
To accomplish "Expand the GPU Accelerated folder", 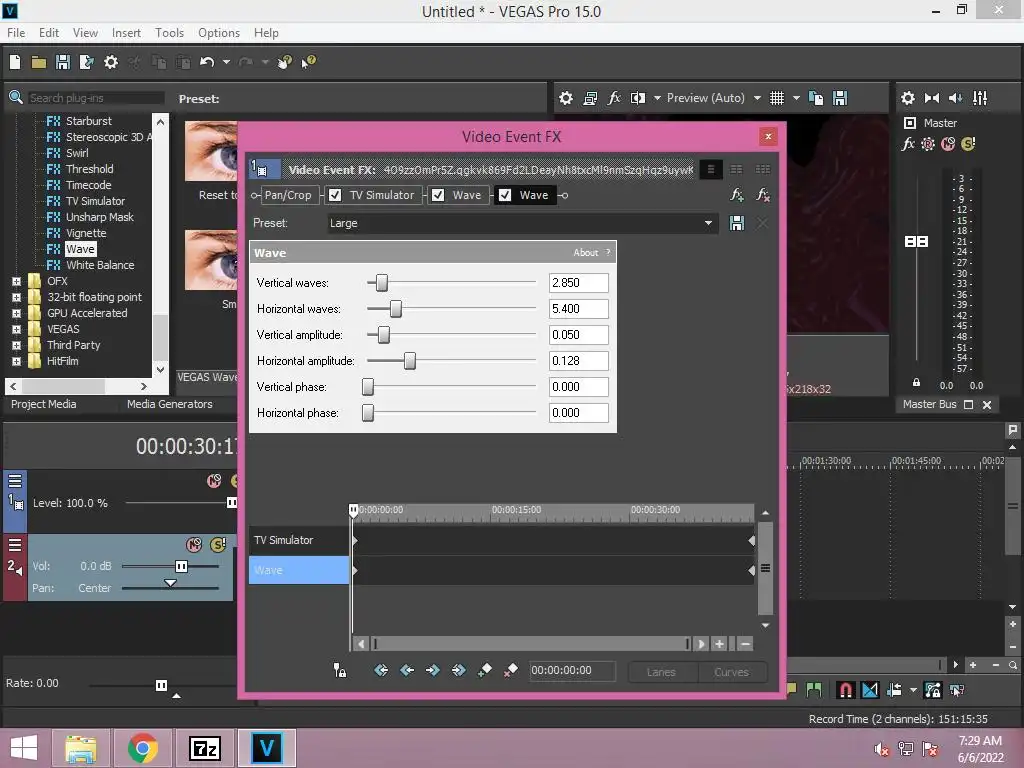I will click(16, 313).
